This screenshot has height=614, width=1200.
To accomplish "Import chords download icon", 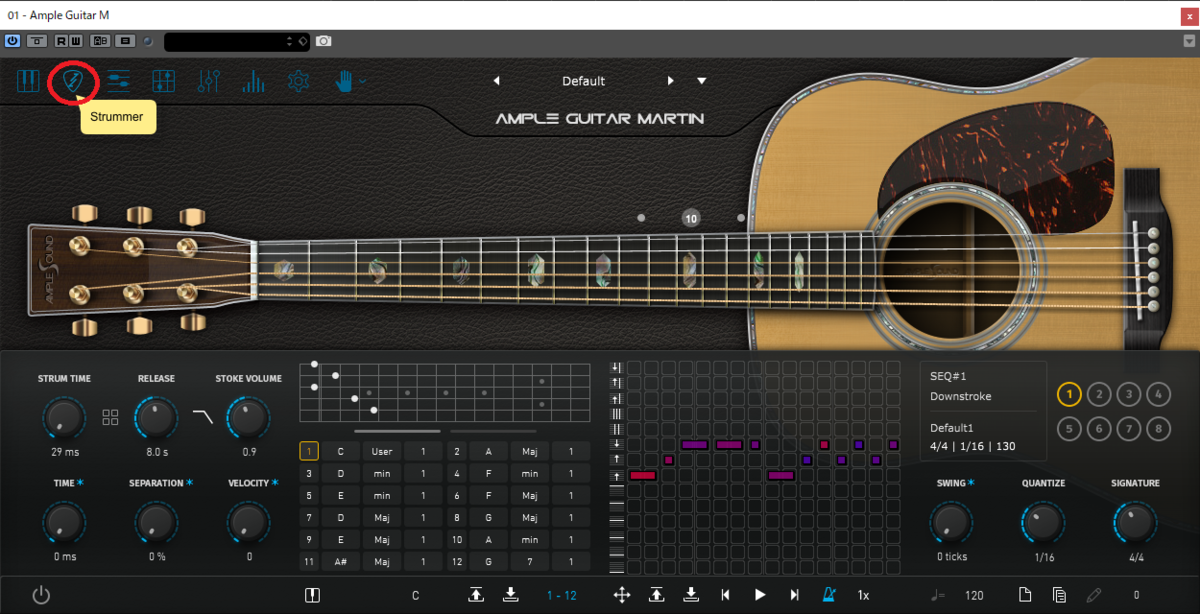I will point(510,595).
